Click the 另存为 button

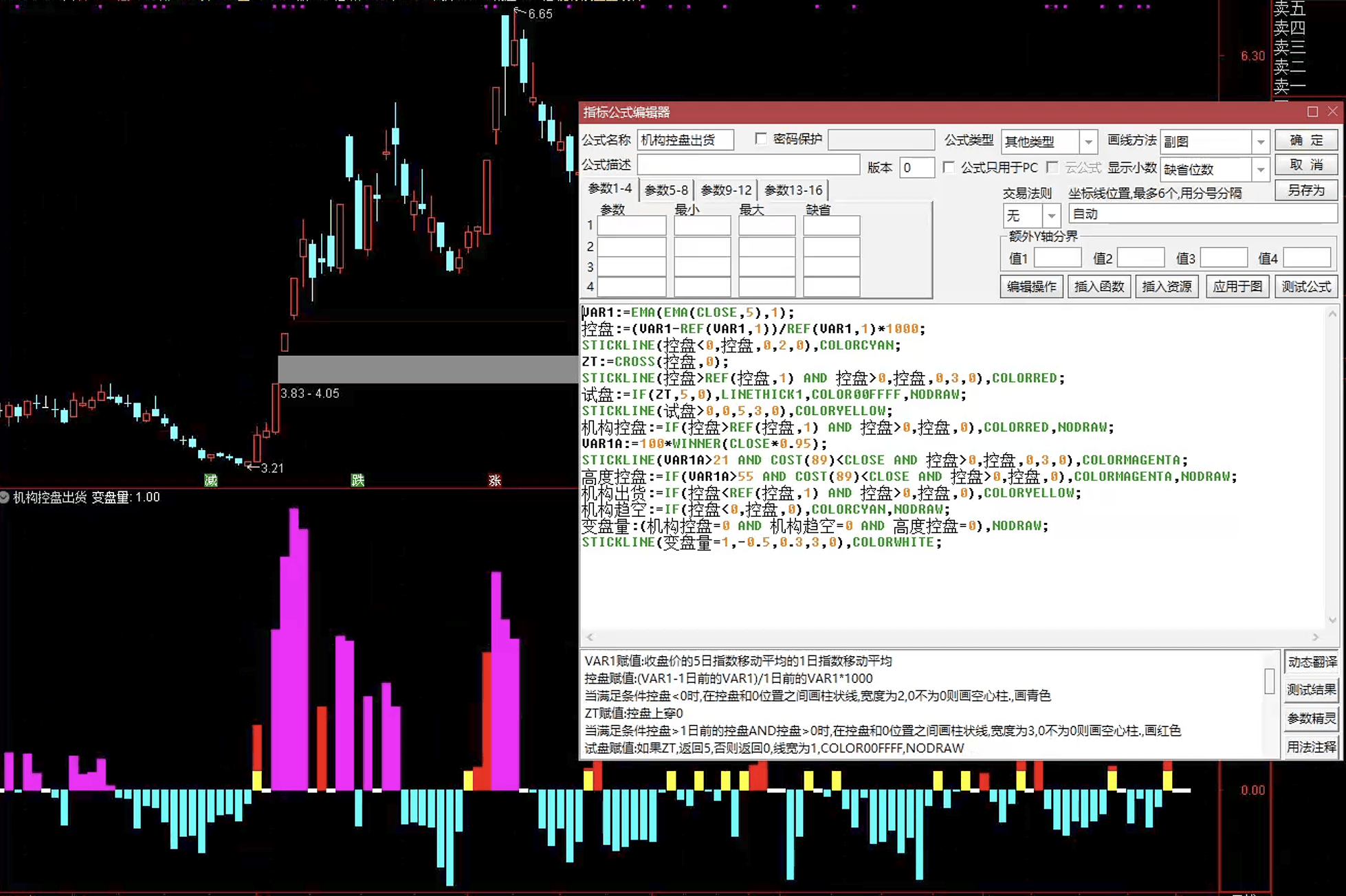coord(1306,190)
